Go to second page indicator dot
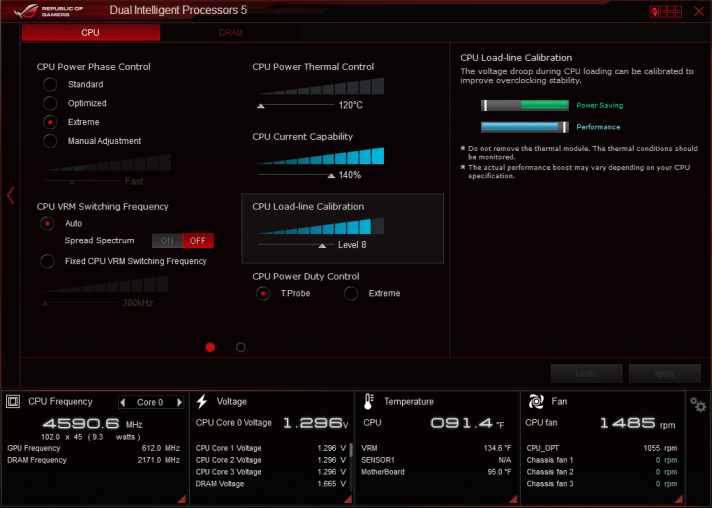The height and width of the screenshot is (508, 712). [241, 347]
